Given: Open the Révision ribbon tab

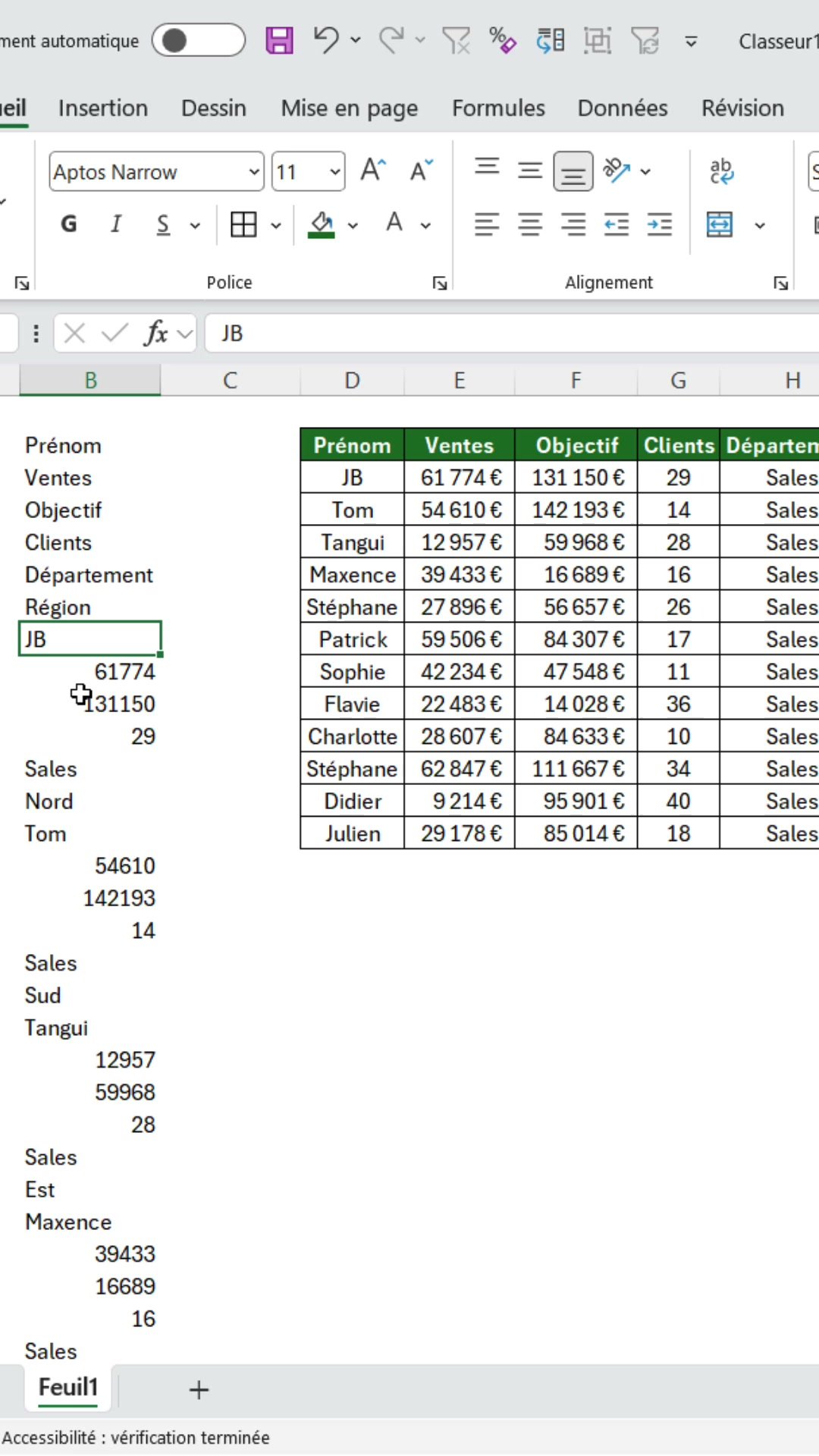Looking at the screenshot, I should pyautogui.click(x=742, y=108).
